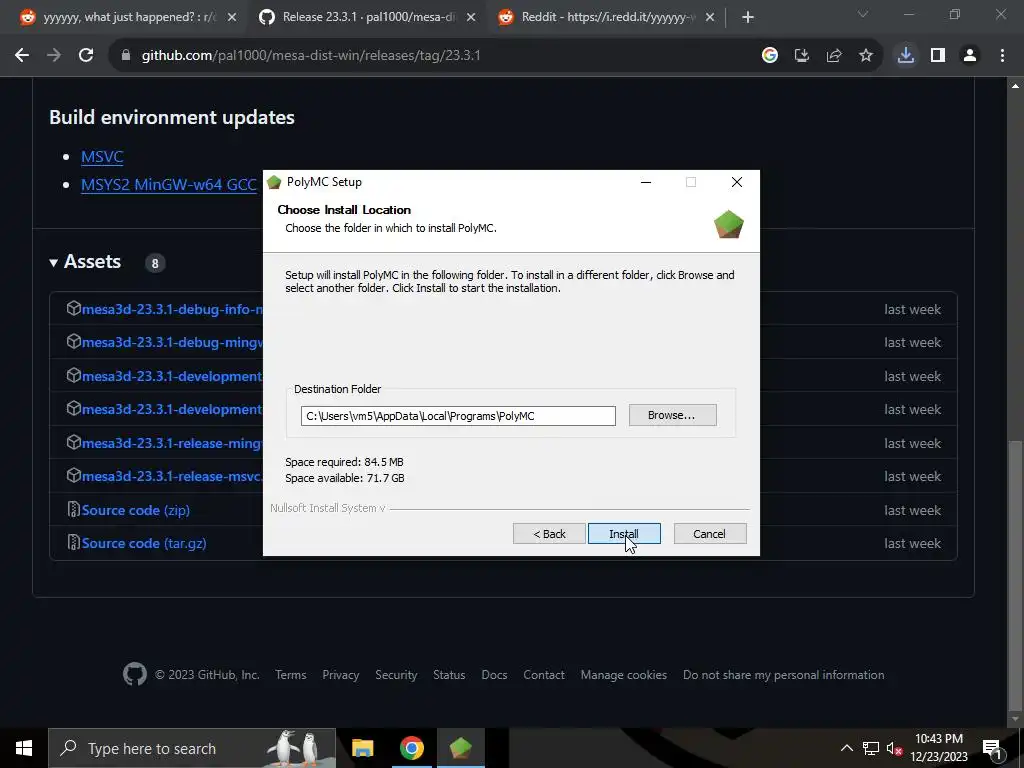The image size is (1024, 768).
Task: Collapse the Assets section
Action: [x=86, y=262]
